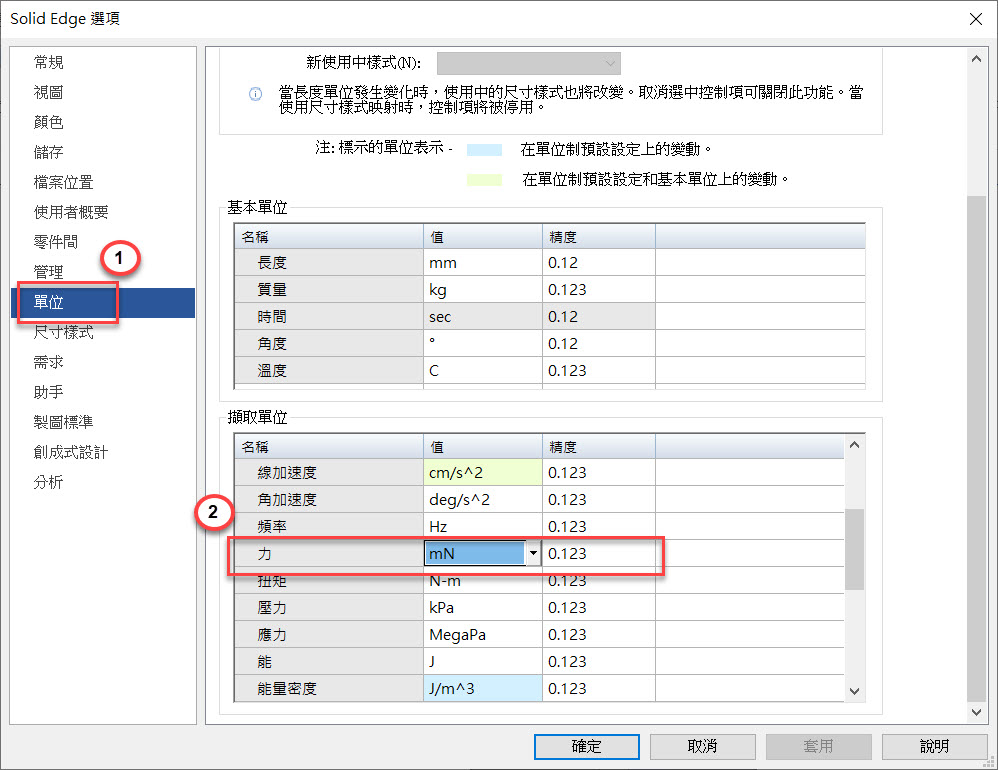
Task: Click up arrow of 擷取單位 table scrollbar
Action: tap(854, 445)
